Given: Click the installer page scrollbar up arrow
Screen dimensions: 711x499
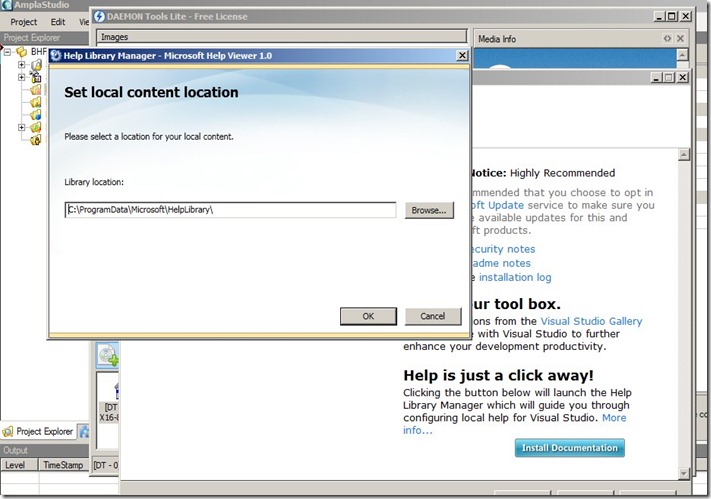Looking at the screenshot, I should (x=684, y=155).
